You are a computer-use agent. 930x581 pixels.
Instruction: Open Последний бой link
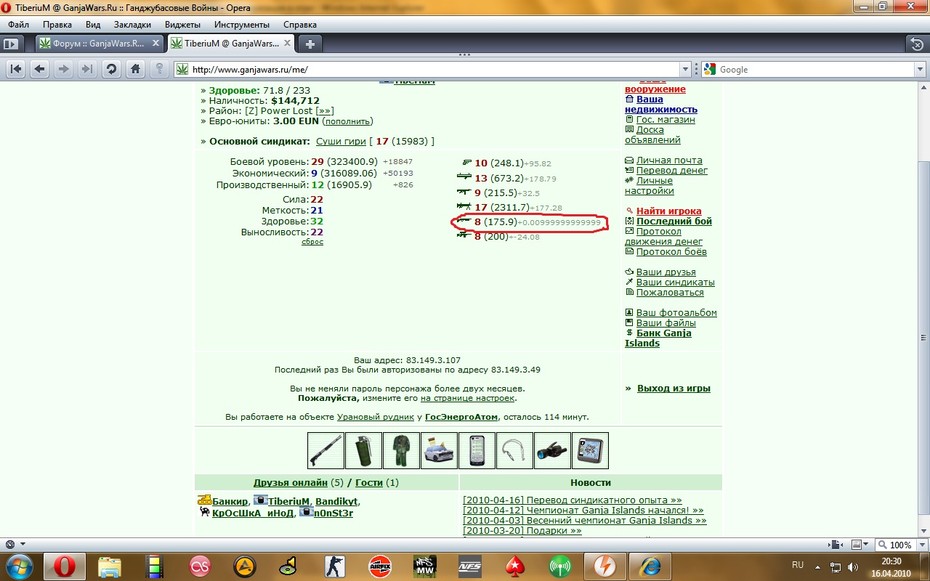[674, 221]
